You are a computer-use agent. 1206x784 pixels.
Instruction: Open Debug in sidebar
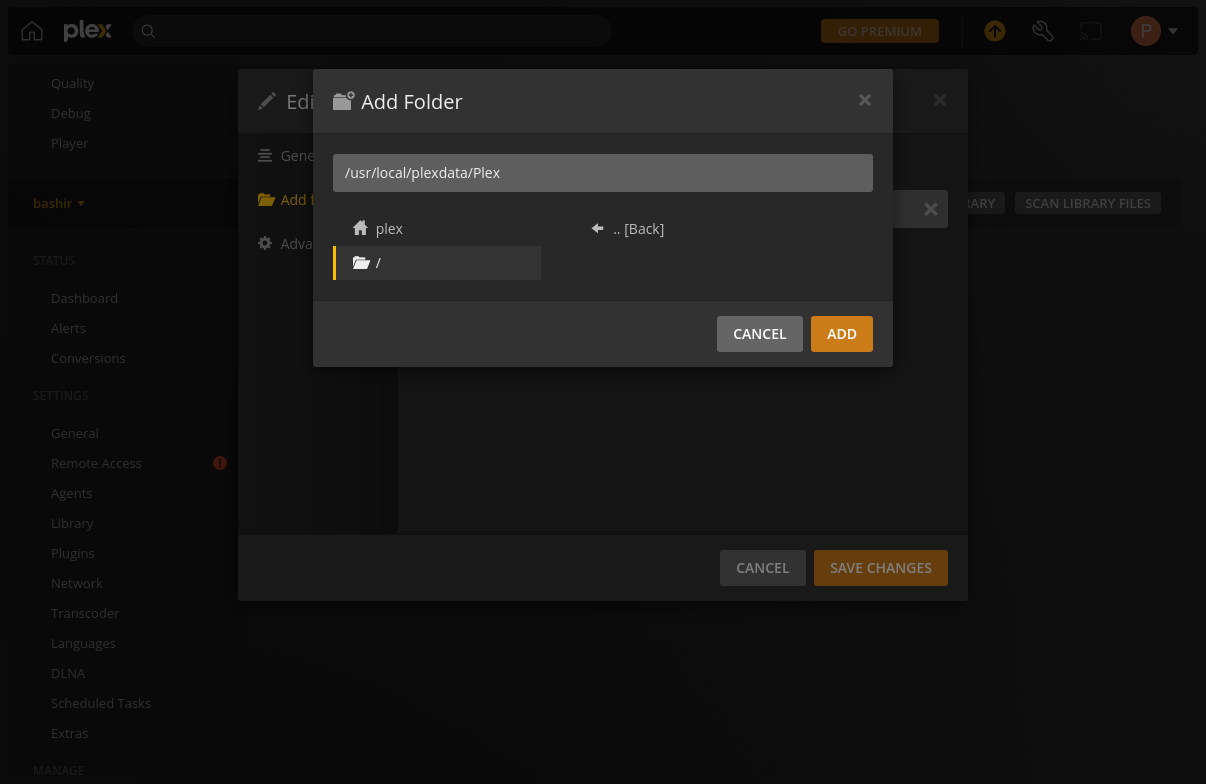[x=71, y=113]
